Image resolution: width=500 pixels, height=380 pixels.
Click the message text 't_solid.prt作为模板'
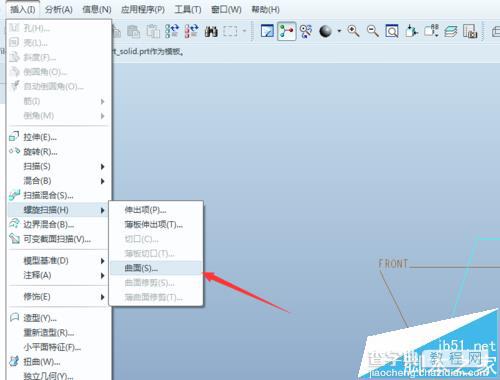click(148, 52)
